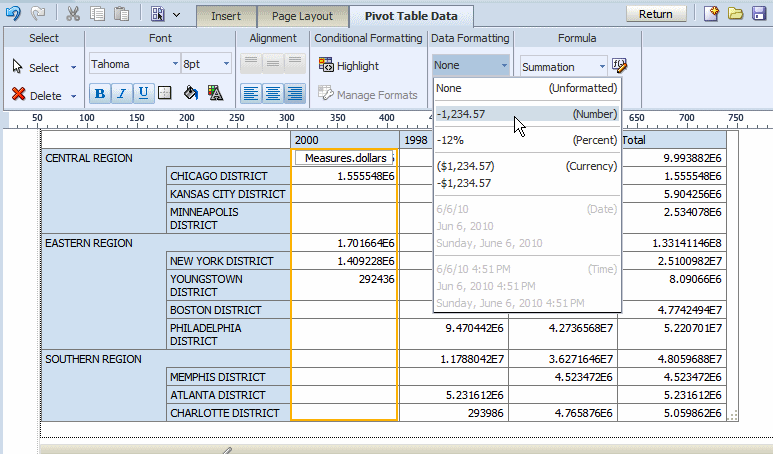
Task: Open the 8pt font size dropdown
Action: [x=206, y=64]
